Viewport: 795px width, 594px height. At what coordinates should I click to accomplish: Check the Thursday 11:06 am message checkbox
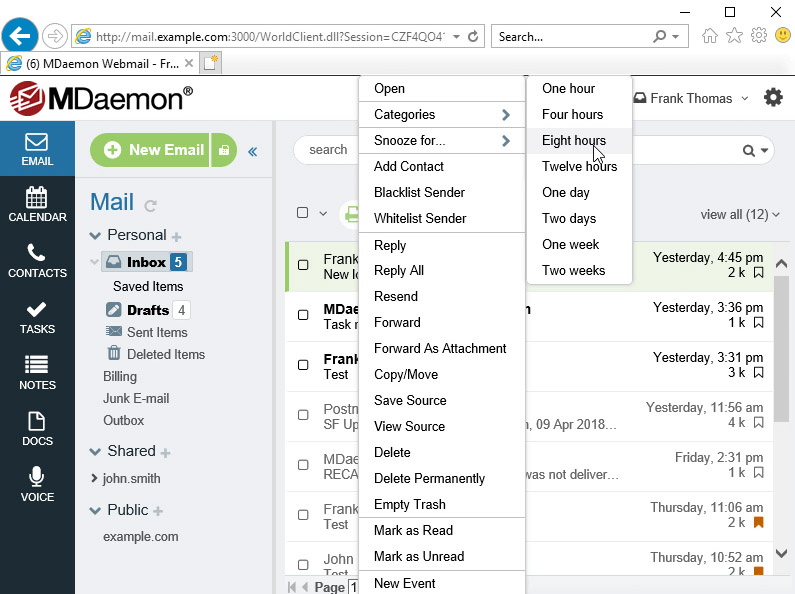pos(303,515)
